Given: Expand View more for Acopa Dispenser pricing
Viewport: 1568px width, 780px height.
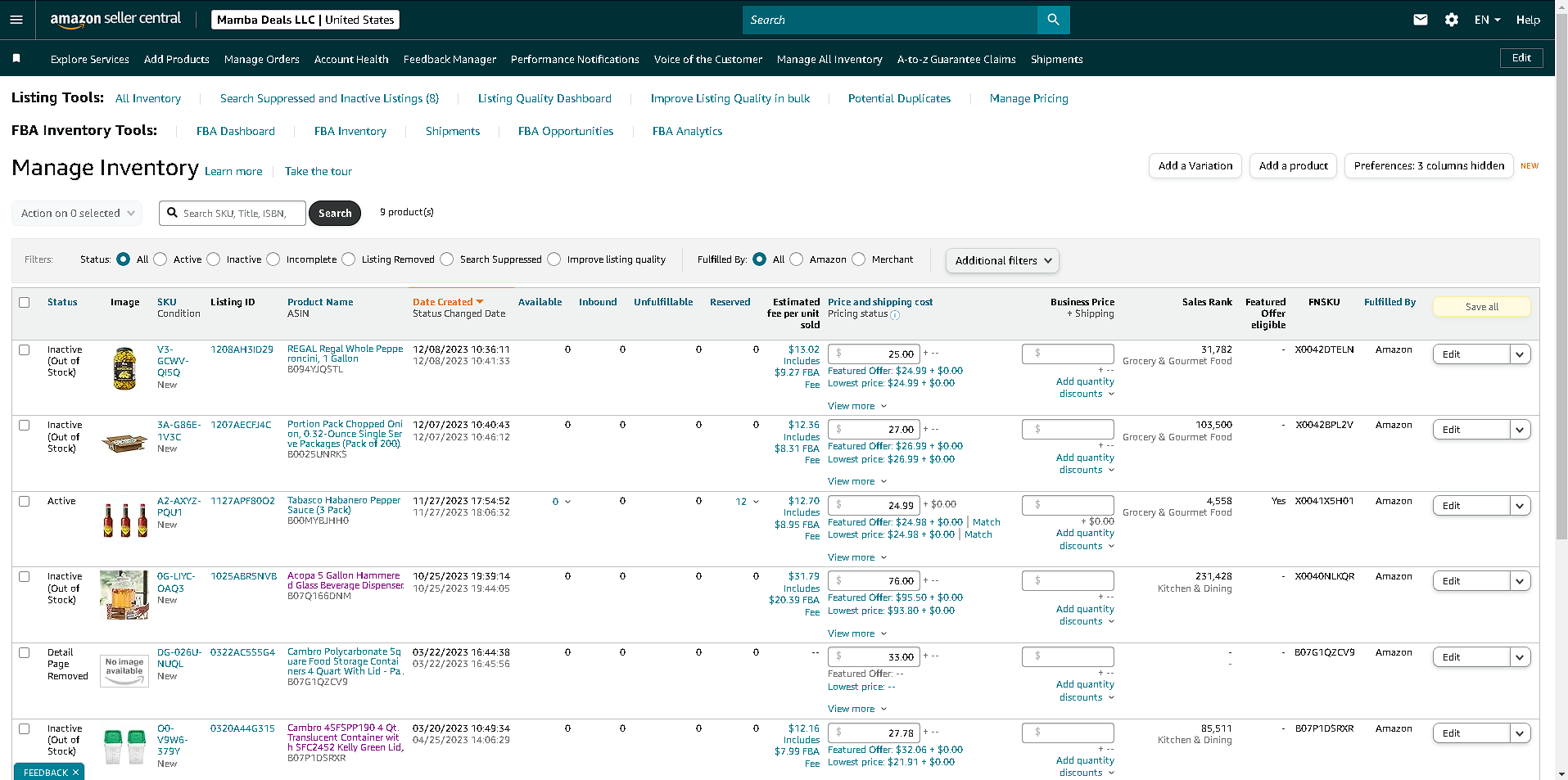Looking at the screenshot, I should (856, 633).
